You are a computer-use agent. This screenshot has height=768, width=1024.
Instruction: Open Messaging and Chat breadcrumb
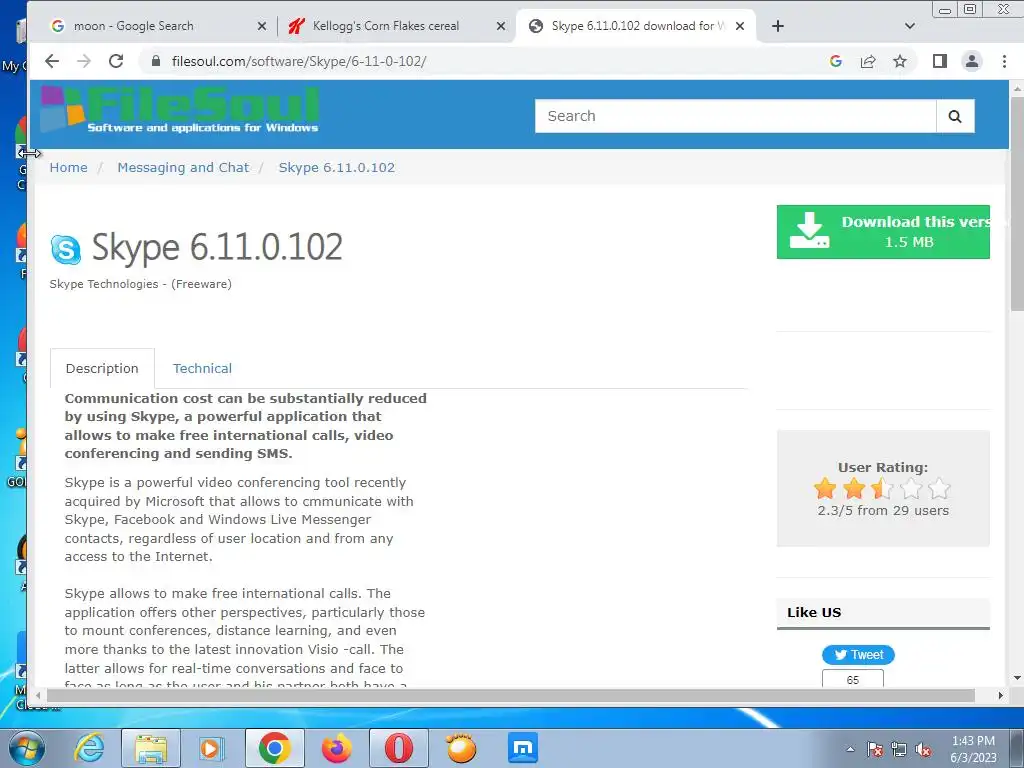(183, 168)
